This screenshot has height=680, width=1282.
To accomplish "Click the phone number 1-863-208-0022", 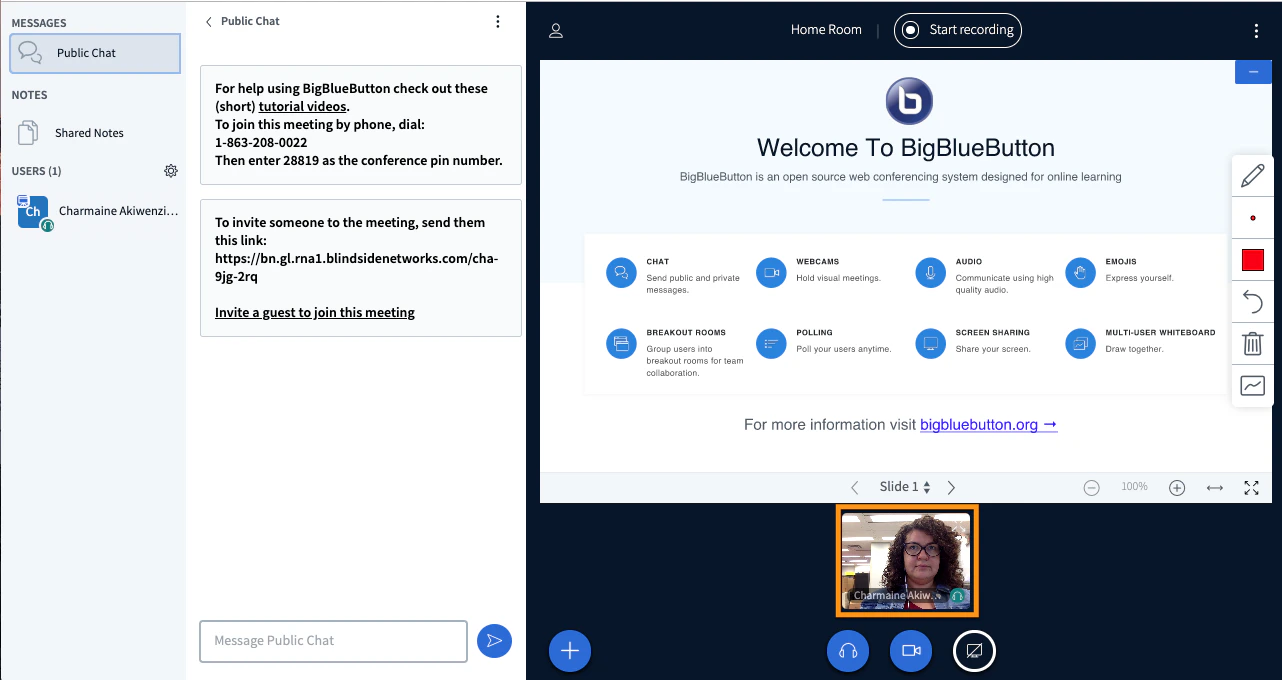I will [x=261, y=142].
